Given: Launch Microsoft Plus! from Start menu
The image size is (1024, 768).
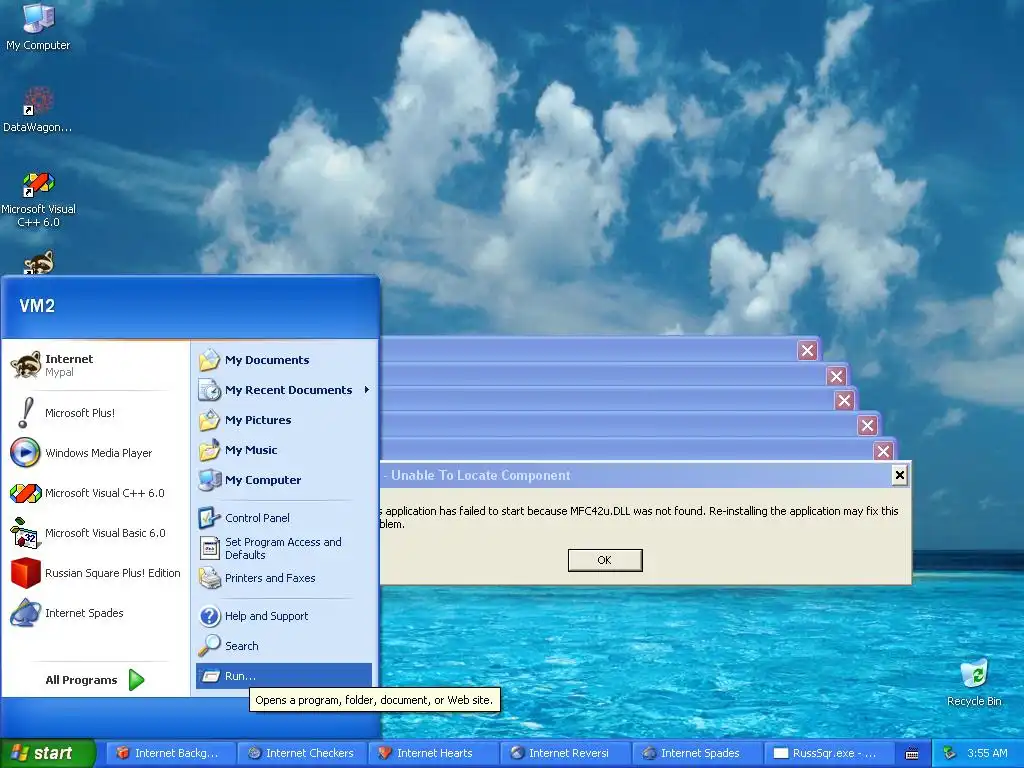Looking at the screenshot, I should click(x=96, y=413).
